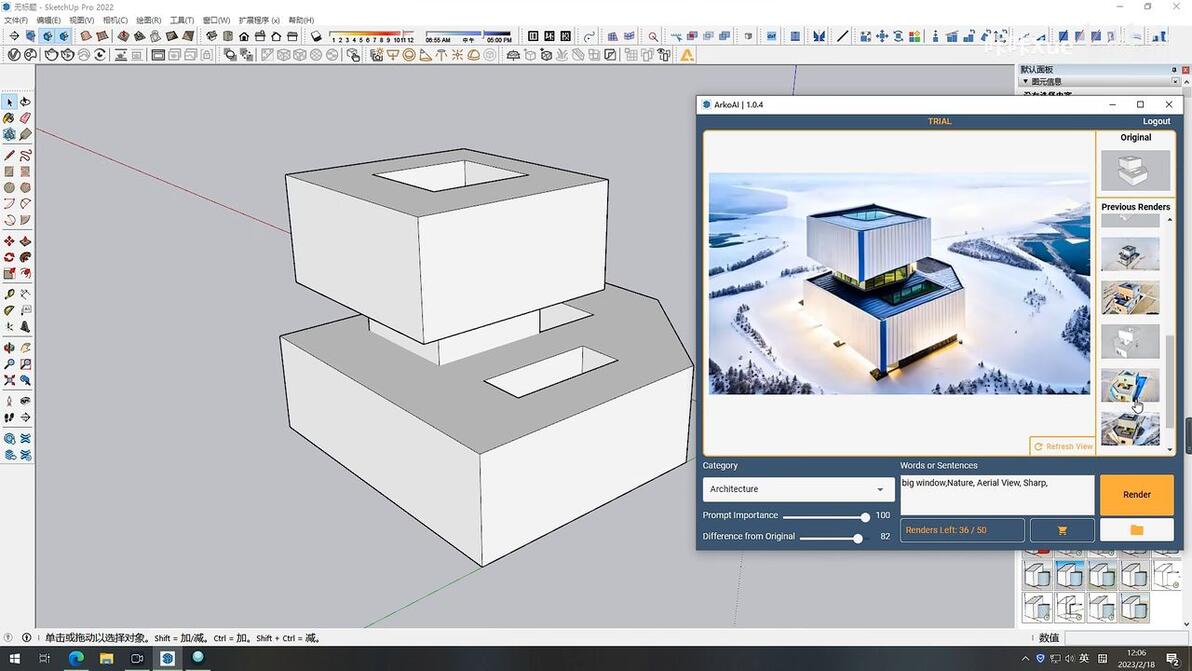Click the Prompt Importance slider handle

865,517
